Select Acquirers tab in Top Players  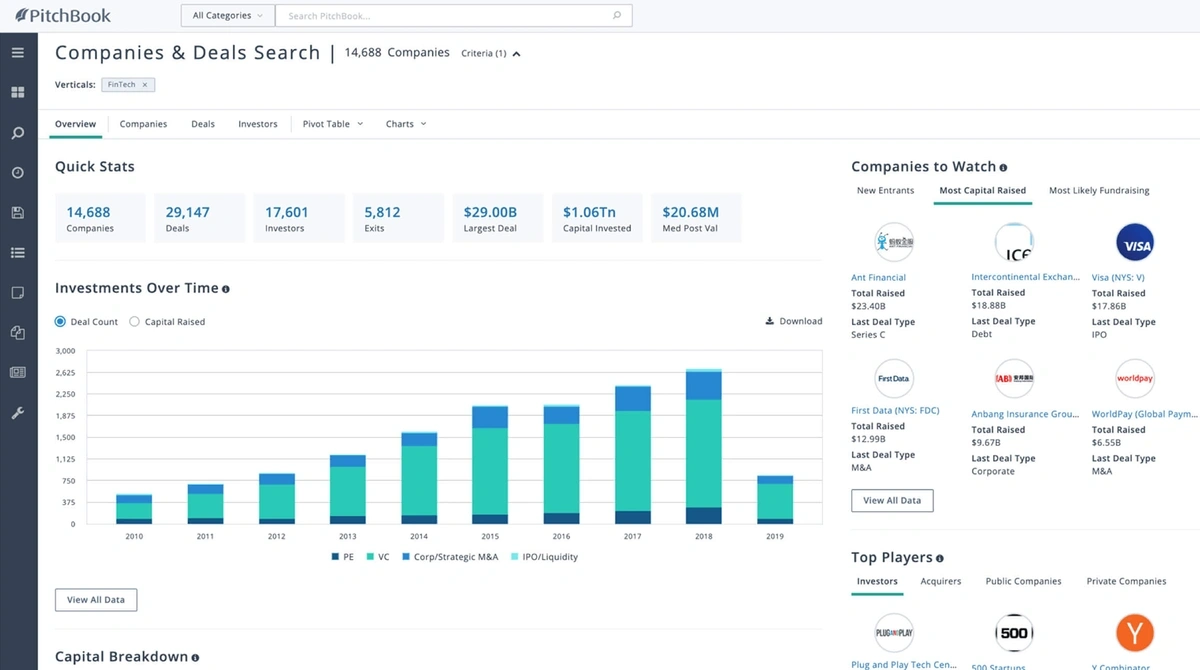click(x=941, y=581)
